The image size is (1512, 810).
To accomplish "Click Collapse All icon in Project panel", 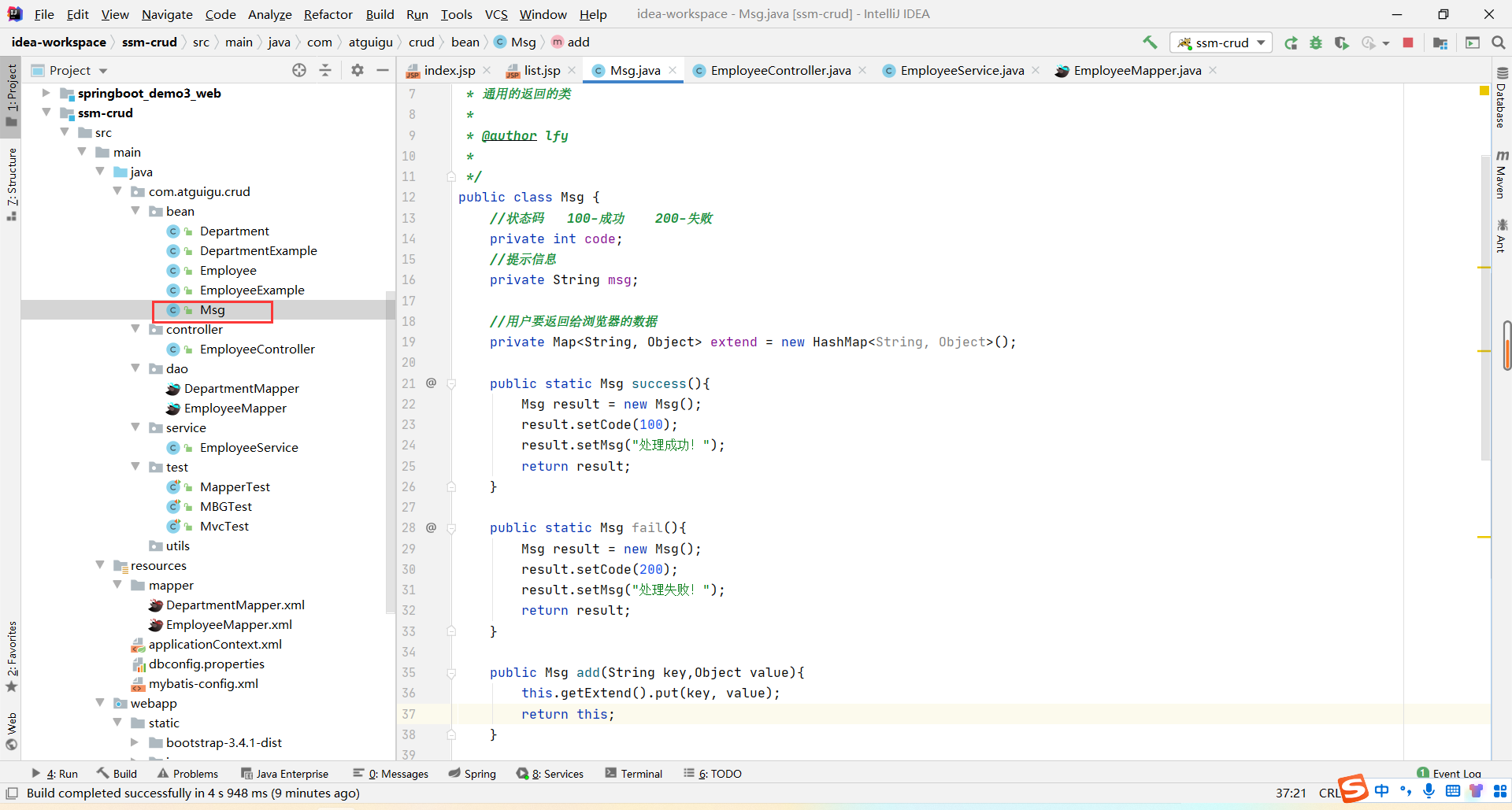I will click(325, 70).
